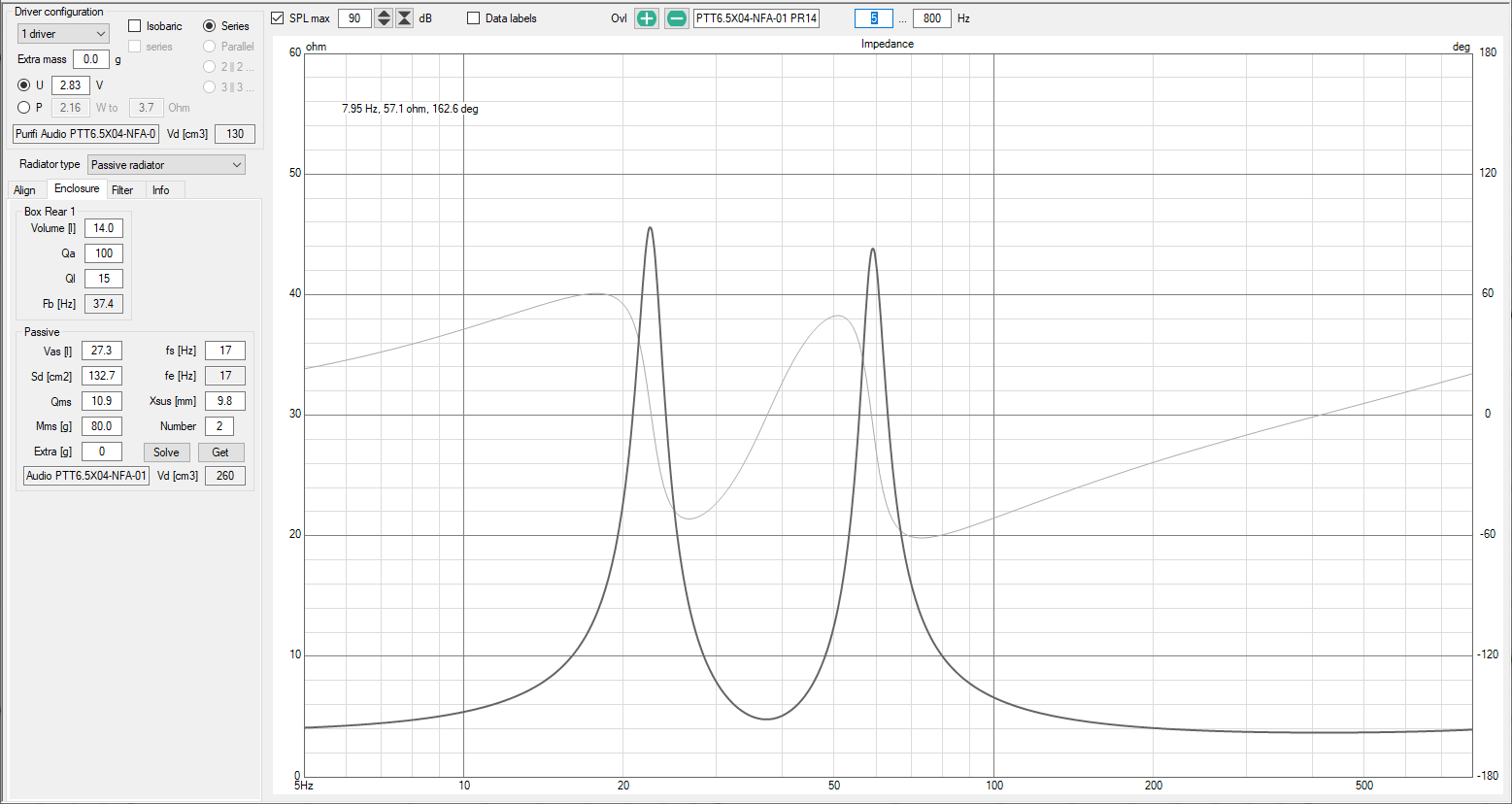Image resolution: width=1512 pixels, height=804 pixels.
Task: Toggle the disabled series checkbox under Isobaric
Action: [x=135, y=47]
